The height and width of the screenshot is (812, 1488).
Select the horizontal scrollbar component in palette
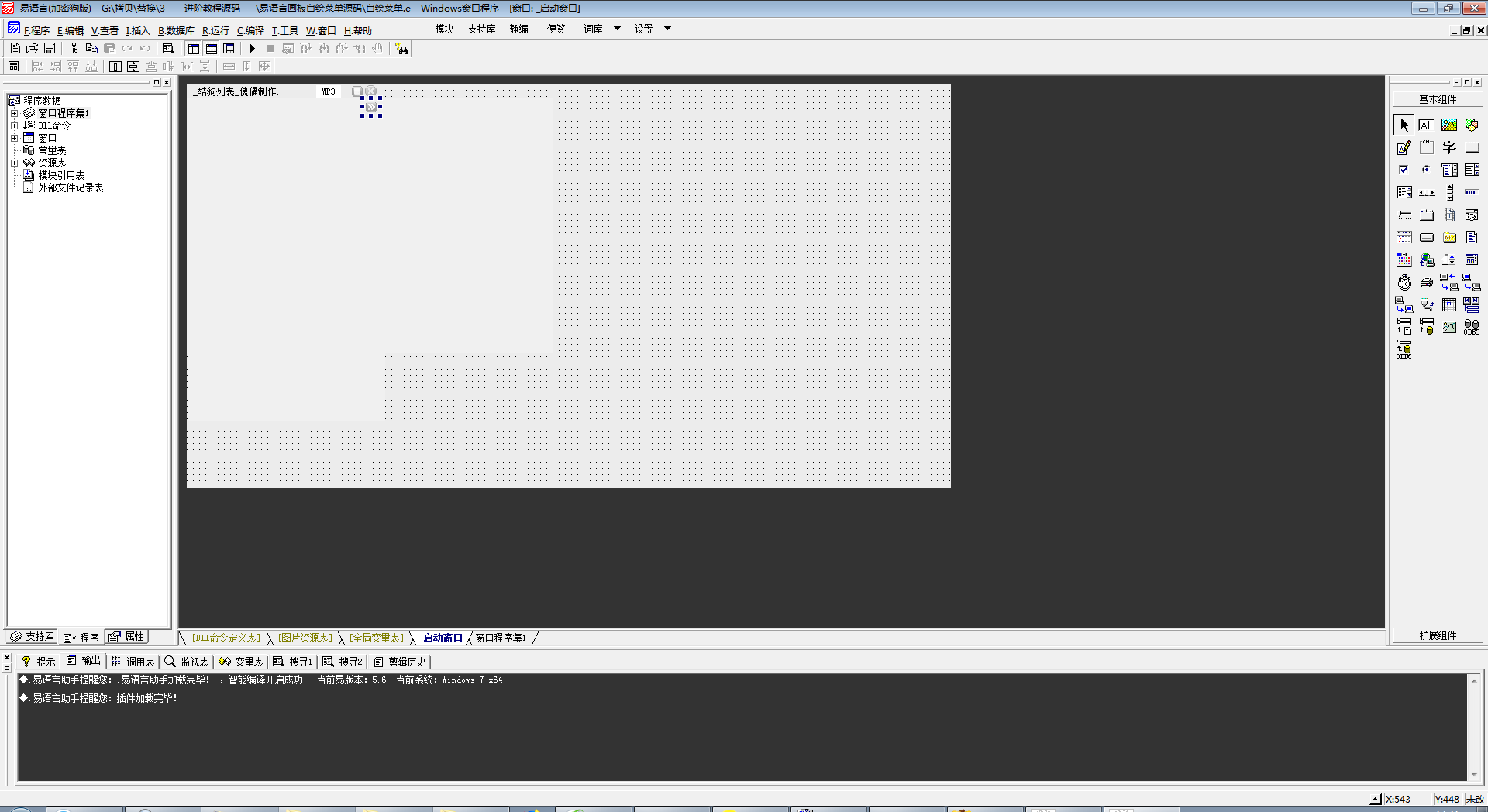[1427, 192]
